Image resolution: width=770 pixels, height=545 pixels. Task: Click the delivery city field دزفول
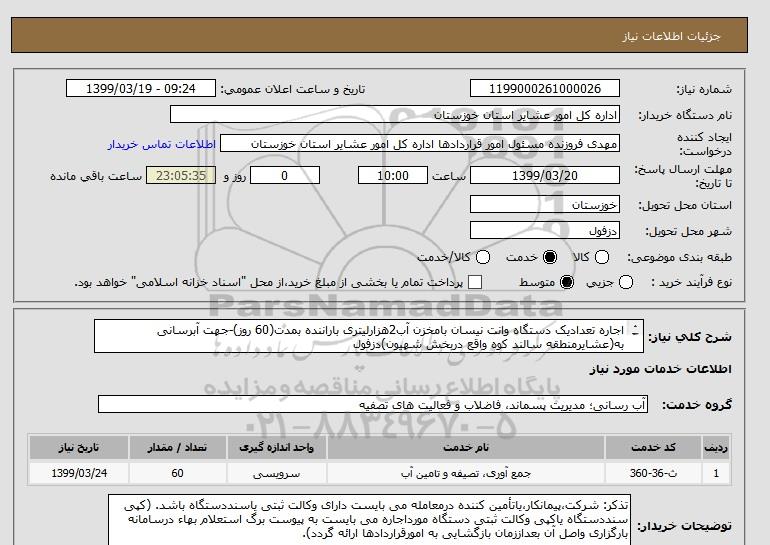545,230
